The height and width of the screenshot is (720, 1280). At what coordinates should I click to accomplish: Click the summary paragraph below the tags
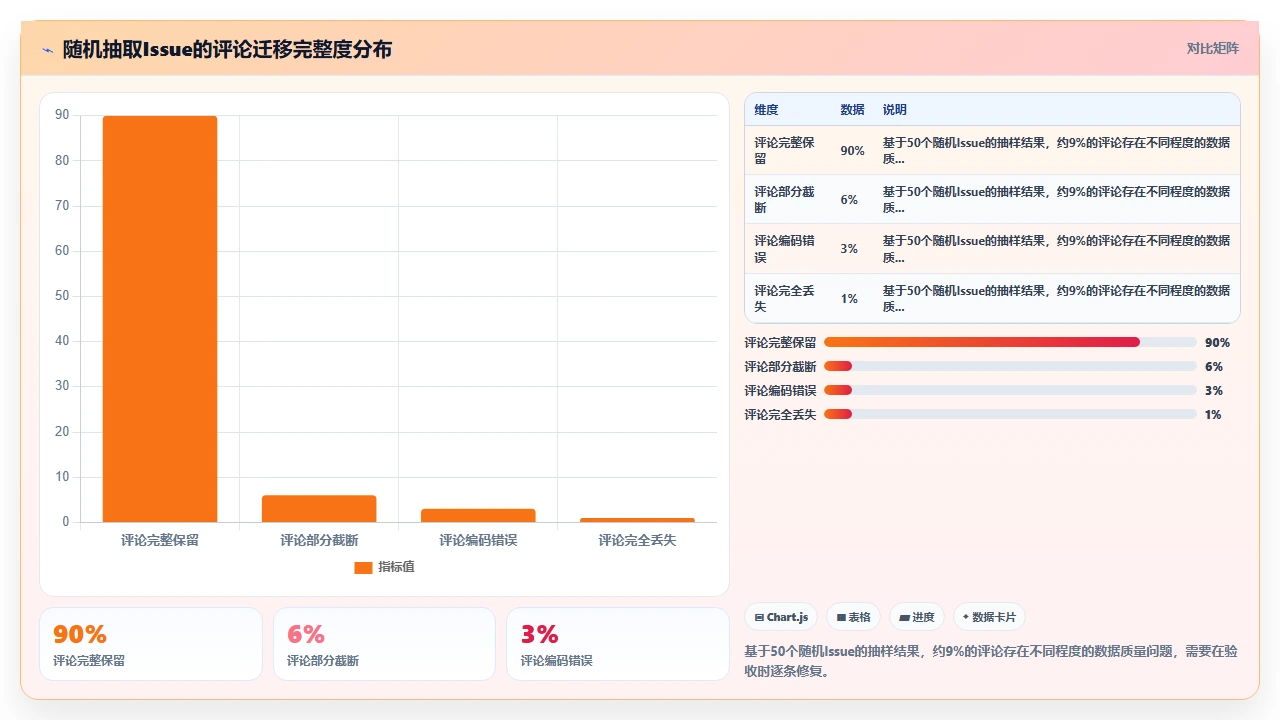[x=991, y=661]
